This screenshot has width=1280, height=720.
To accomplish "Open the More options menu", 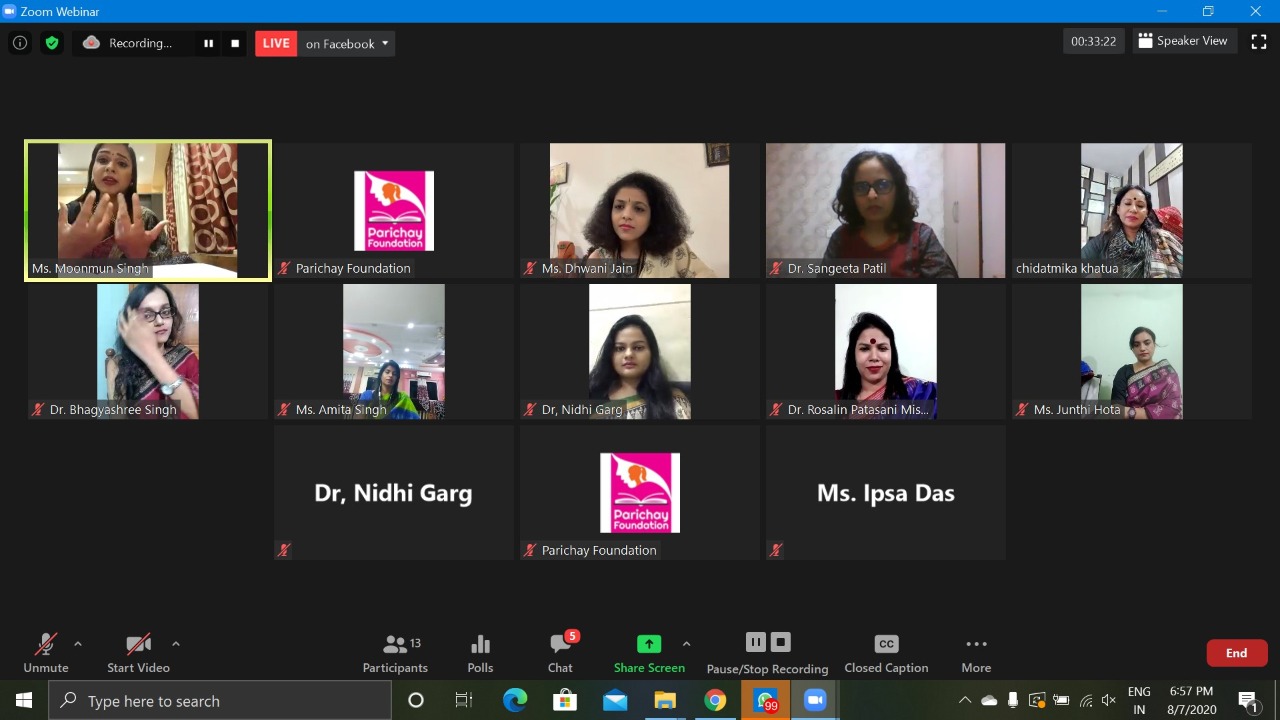I will pyautogui.click(x=976, y=653).
